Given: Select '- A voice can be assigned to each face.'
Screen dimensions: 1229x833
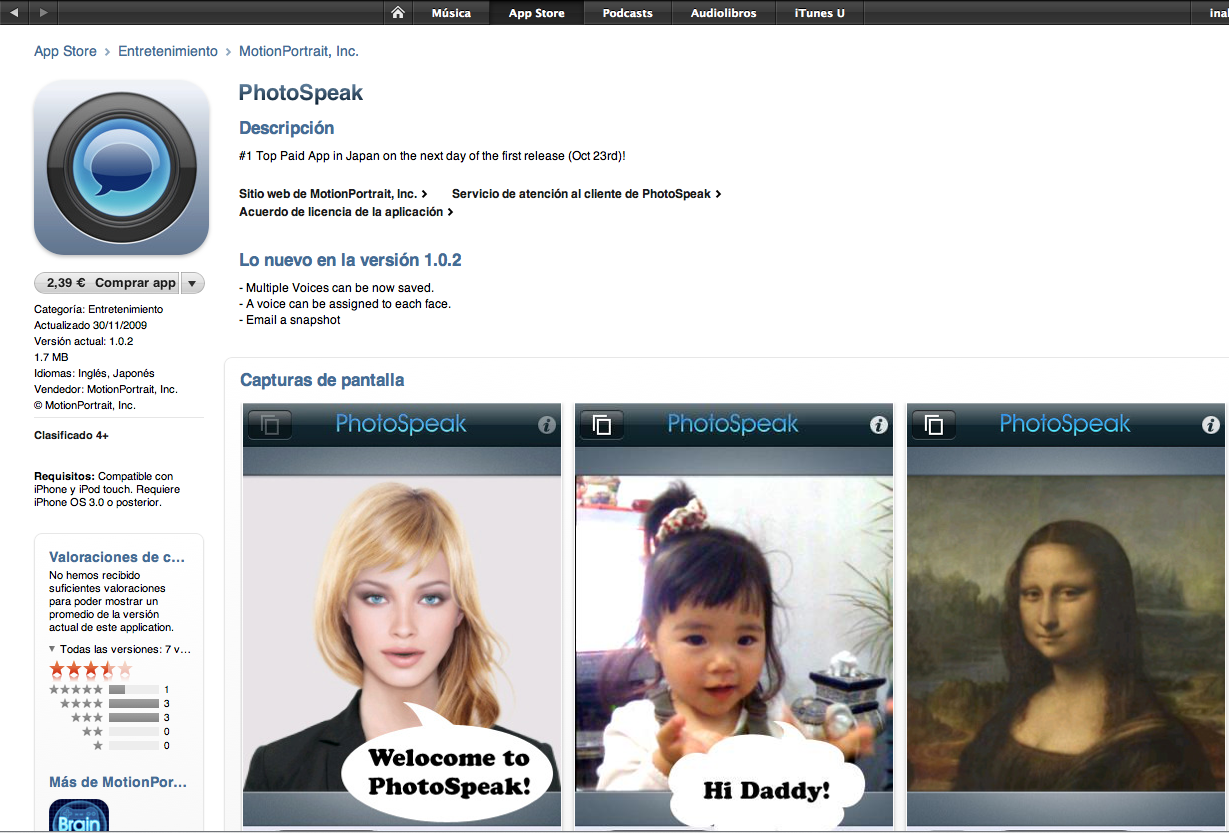Looking at the screenshot, I should point(345,304).
